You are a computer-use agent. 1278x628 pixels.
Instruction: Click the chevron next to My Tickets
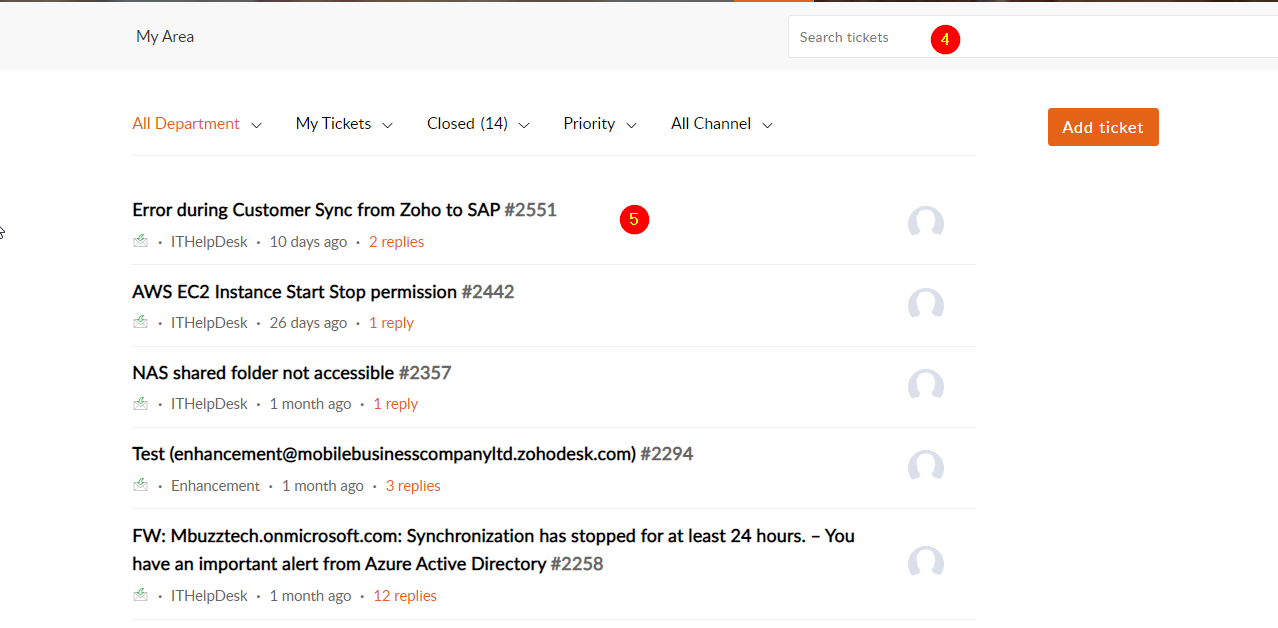tap(387, 125)
